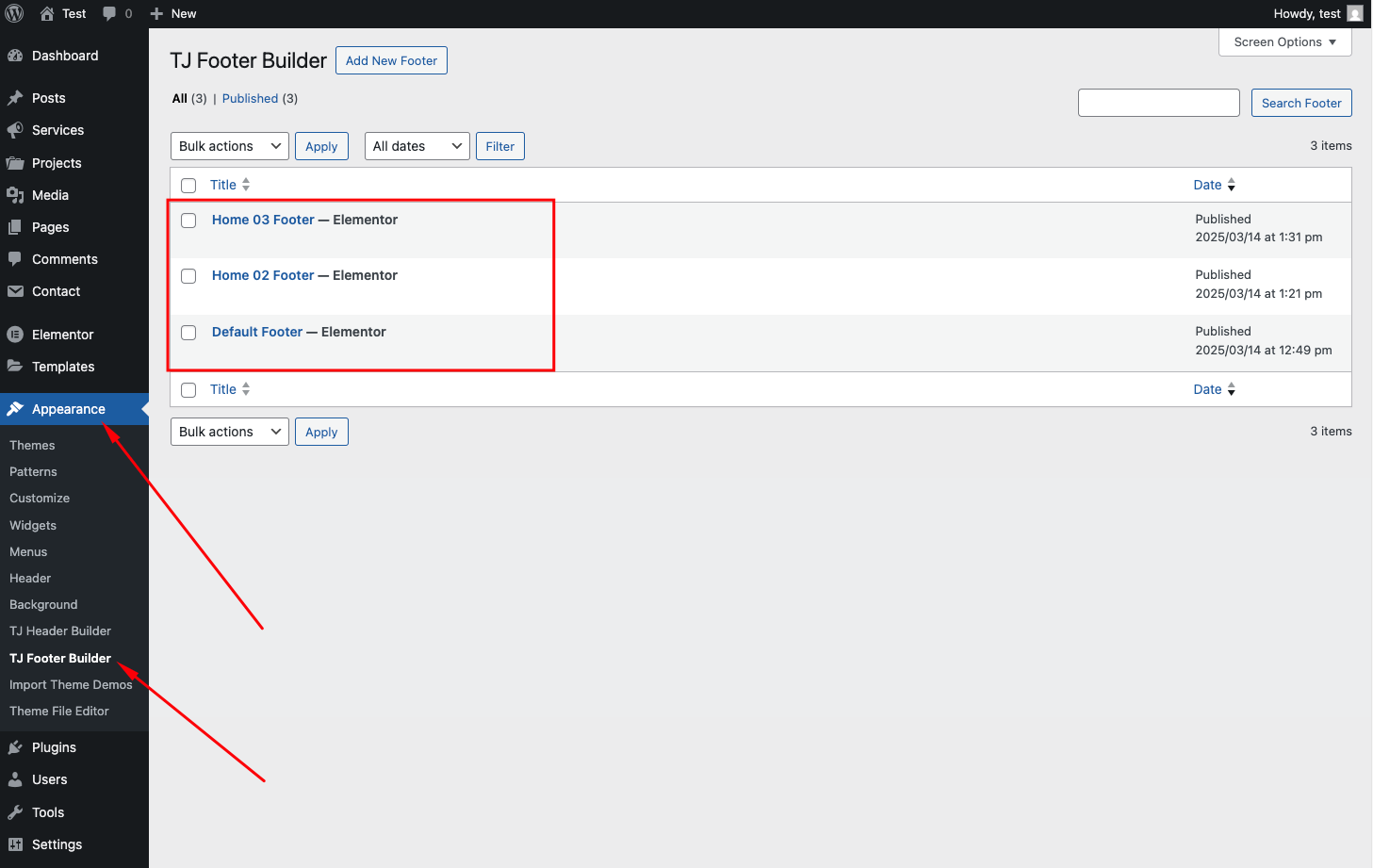Image resolution: width=1373 pixels, height=868 pixels.
Task: Click sort arrows beside top Date column
Action: [1231, 185]
